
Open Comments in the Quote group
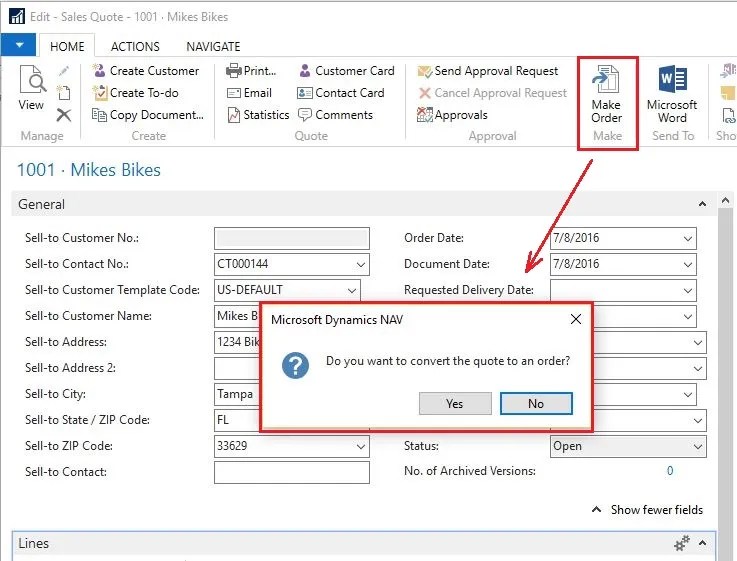tap(336, 115)
